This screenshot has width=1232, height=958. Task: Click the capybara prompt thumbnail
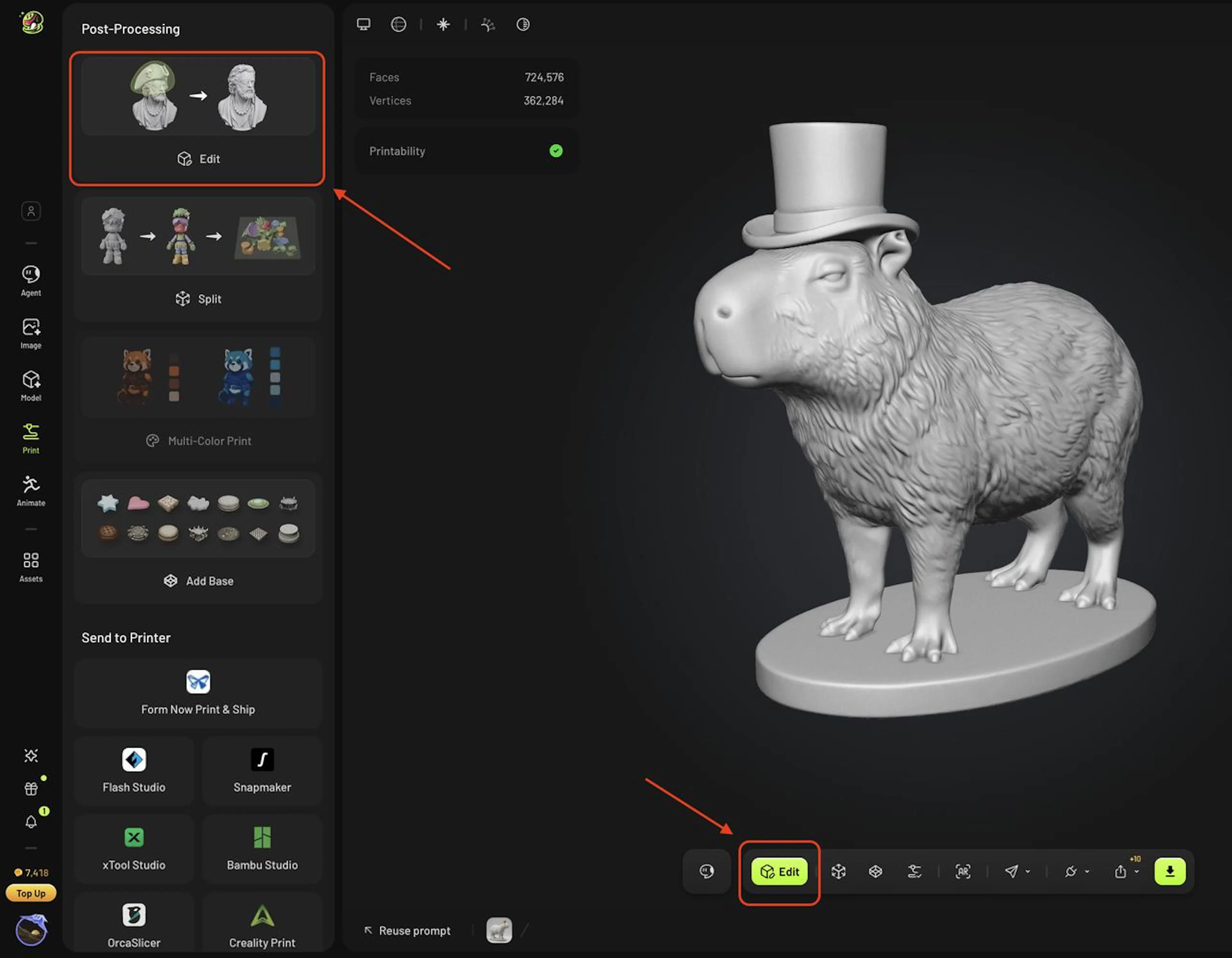point(499,930)
